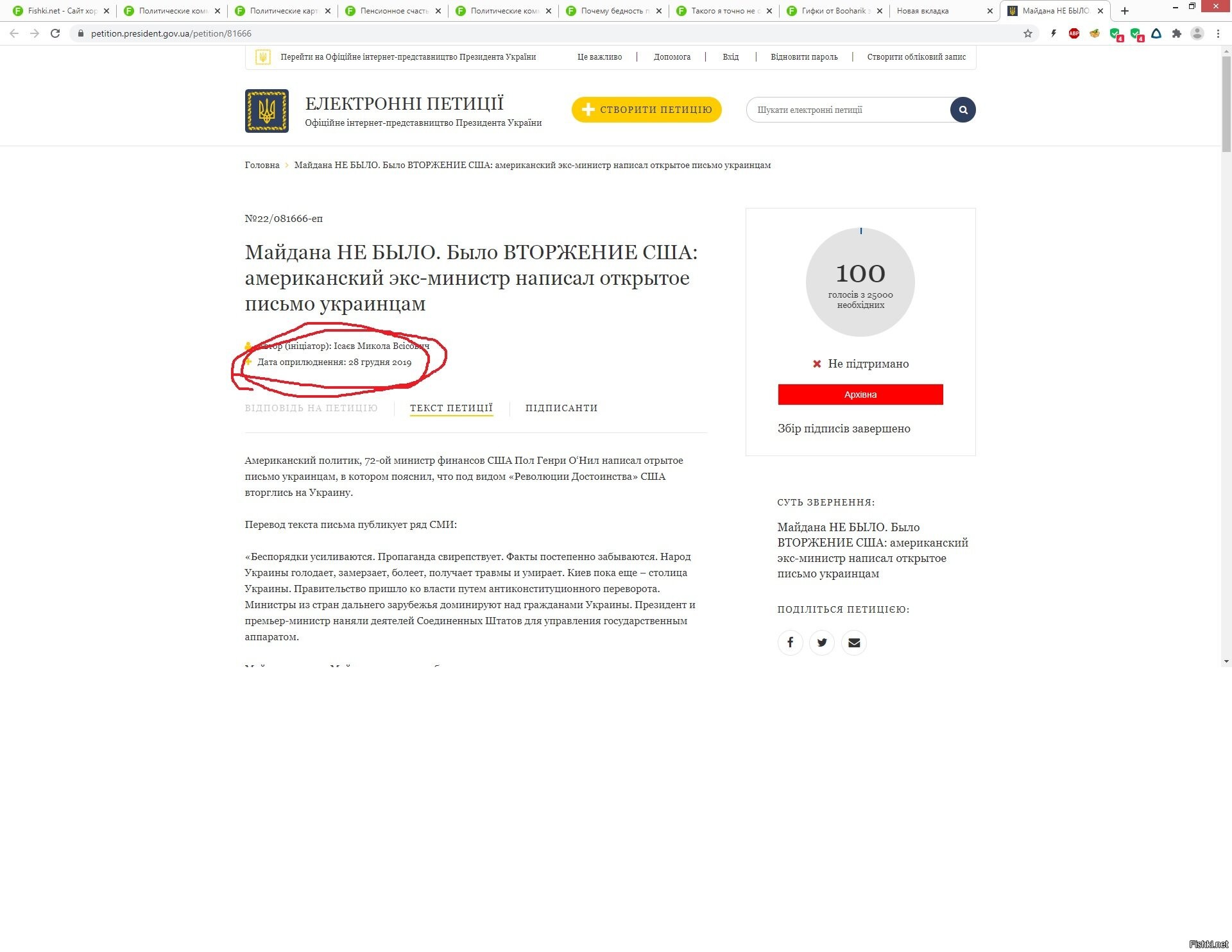Select the ТЕКСТ ПЕТИЦІЇ tab
The image size is (1232, 952).
451,408
